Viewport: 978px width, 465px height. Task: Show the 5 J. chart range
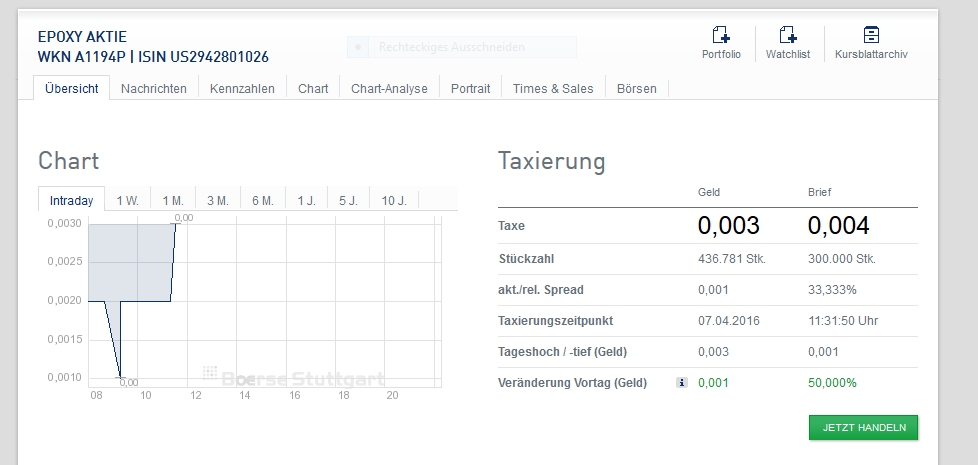coord(349,201)
